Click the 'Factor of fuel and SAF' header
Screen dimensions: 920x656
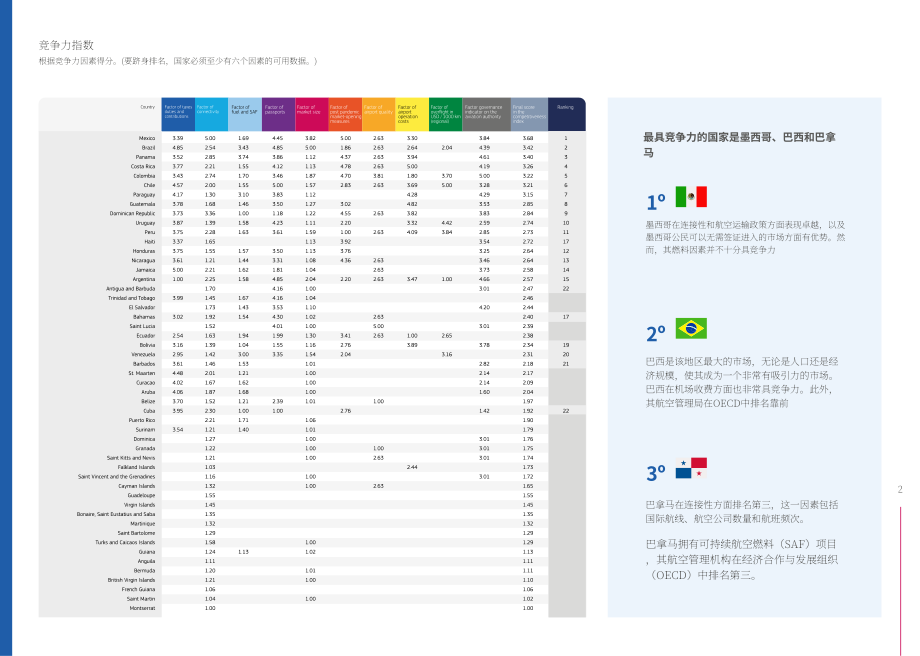pyautogui.click(x=245, y=114)
